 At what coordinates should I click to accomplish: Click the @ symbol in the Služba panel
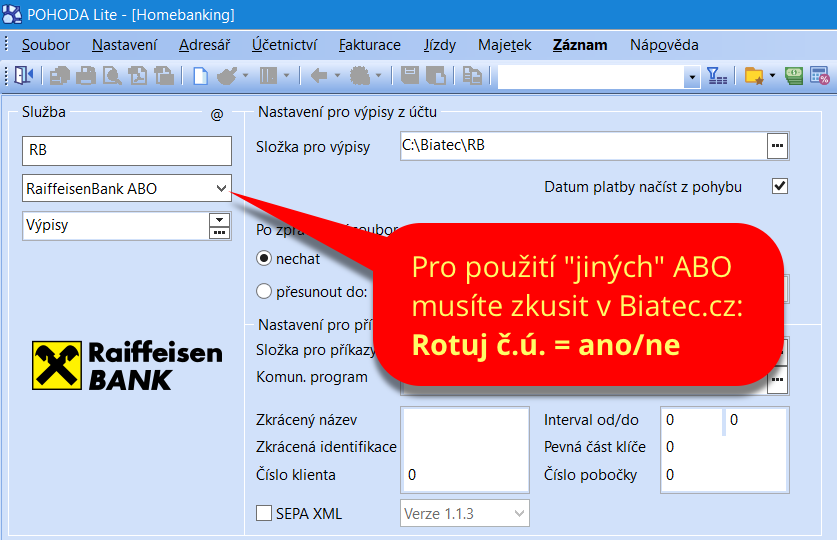tap(217, 114)
